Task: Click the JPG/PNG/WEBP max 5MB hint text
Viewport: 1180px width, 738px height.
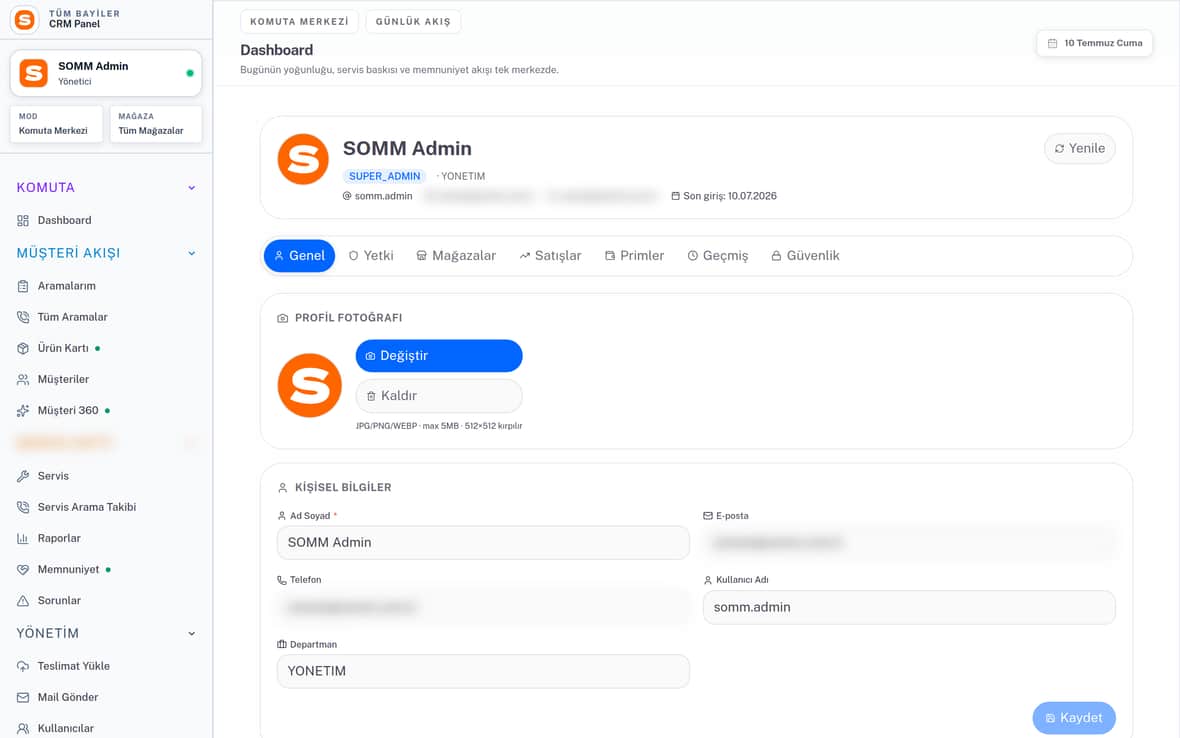Action: click(439, 426)
